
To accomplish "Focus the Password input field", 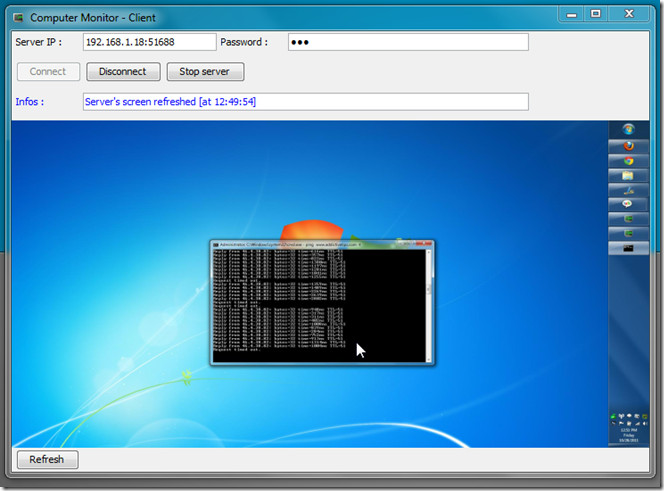I will point(408,42).
